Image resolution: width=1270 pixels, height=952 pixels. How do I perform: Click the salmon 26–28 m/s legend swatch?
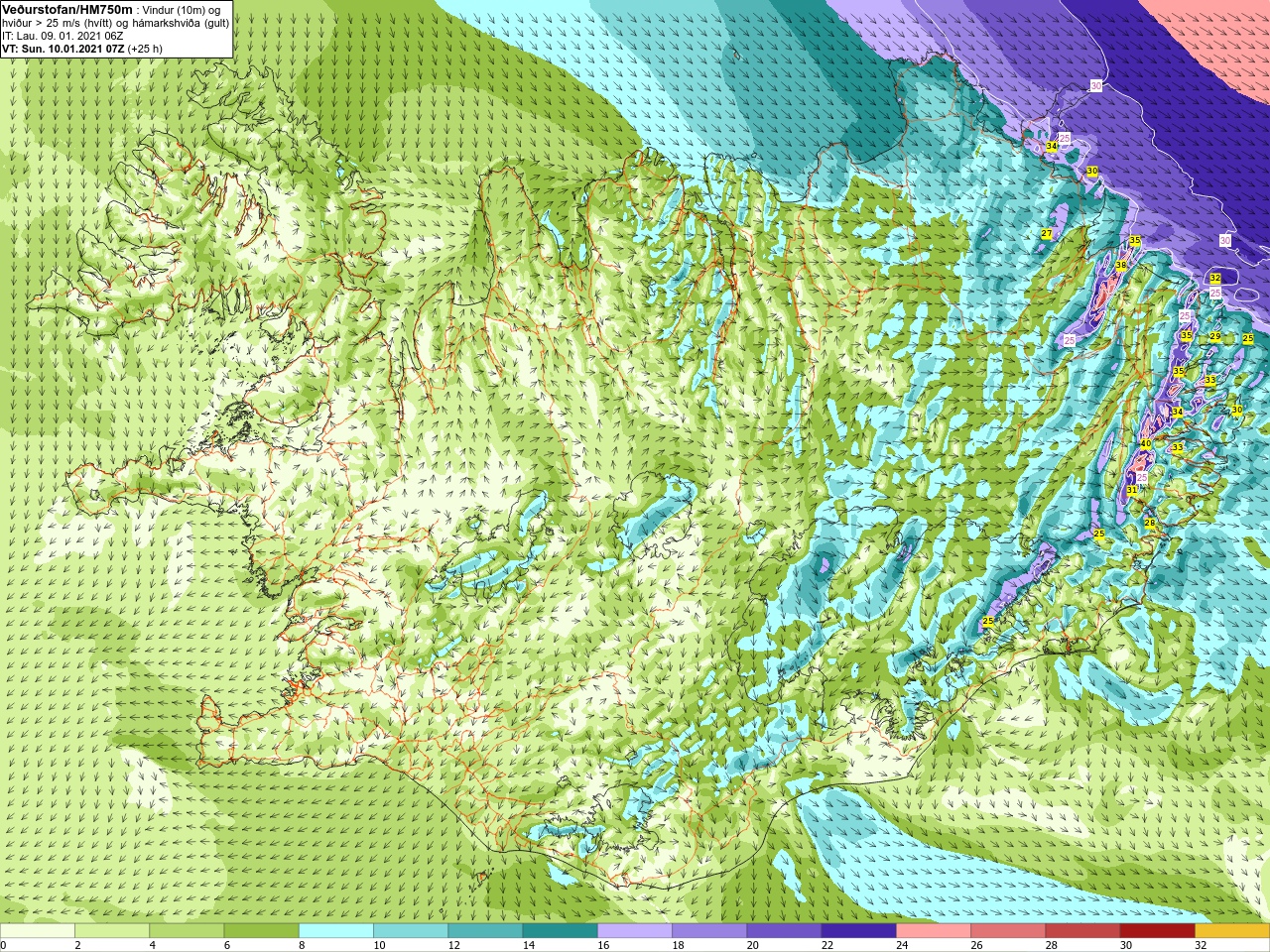click(1008, 931)
